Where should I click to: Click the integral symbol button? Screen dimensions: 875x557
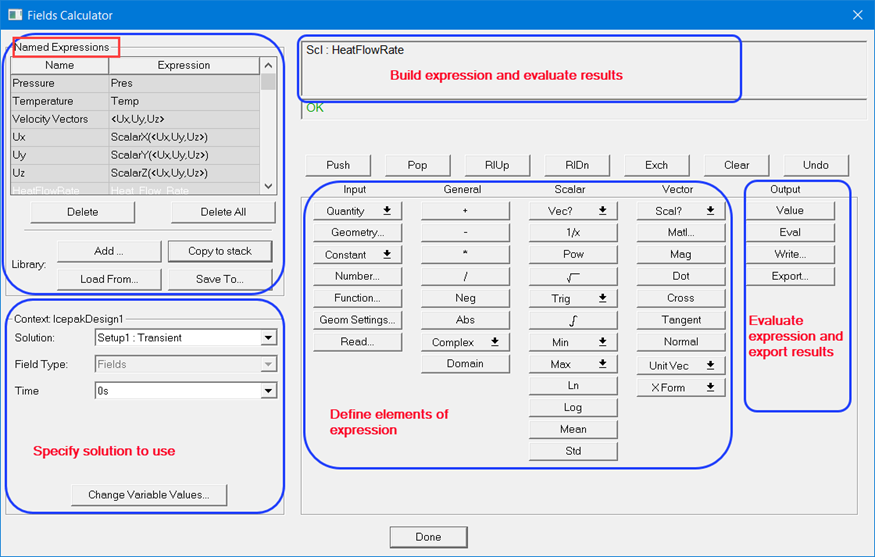click(x=573, y=320)
